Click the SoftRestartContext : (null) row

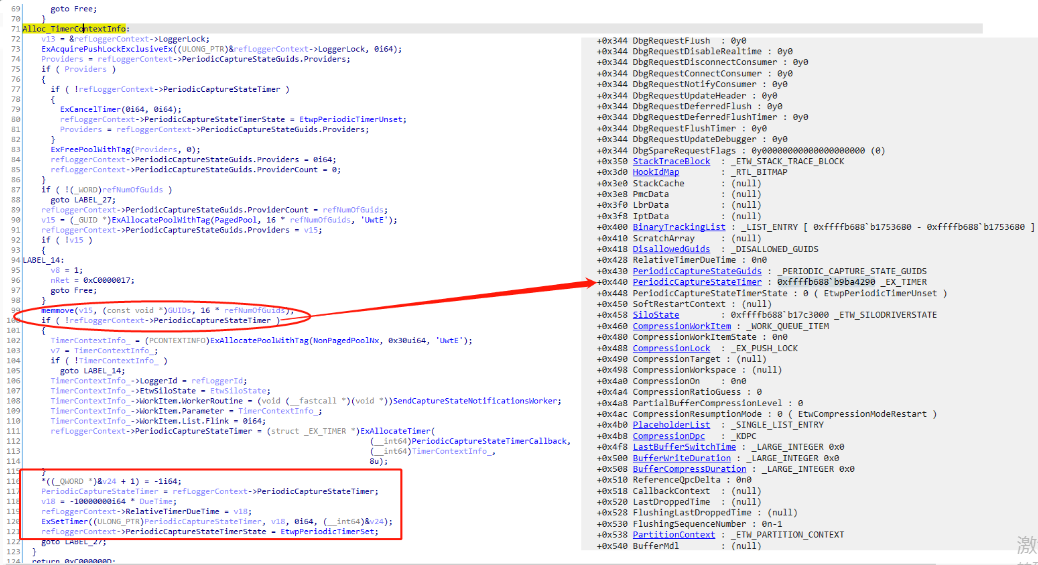pos(684,304)
